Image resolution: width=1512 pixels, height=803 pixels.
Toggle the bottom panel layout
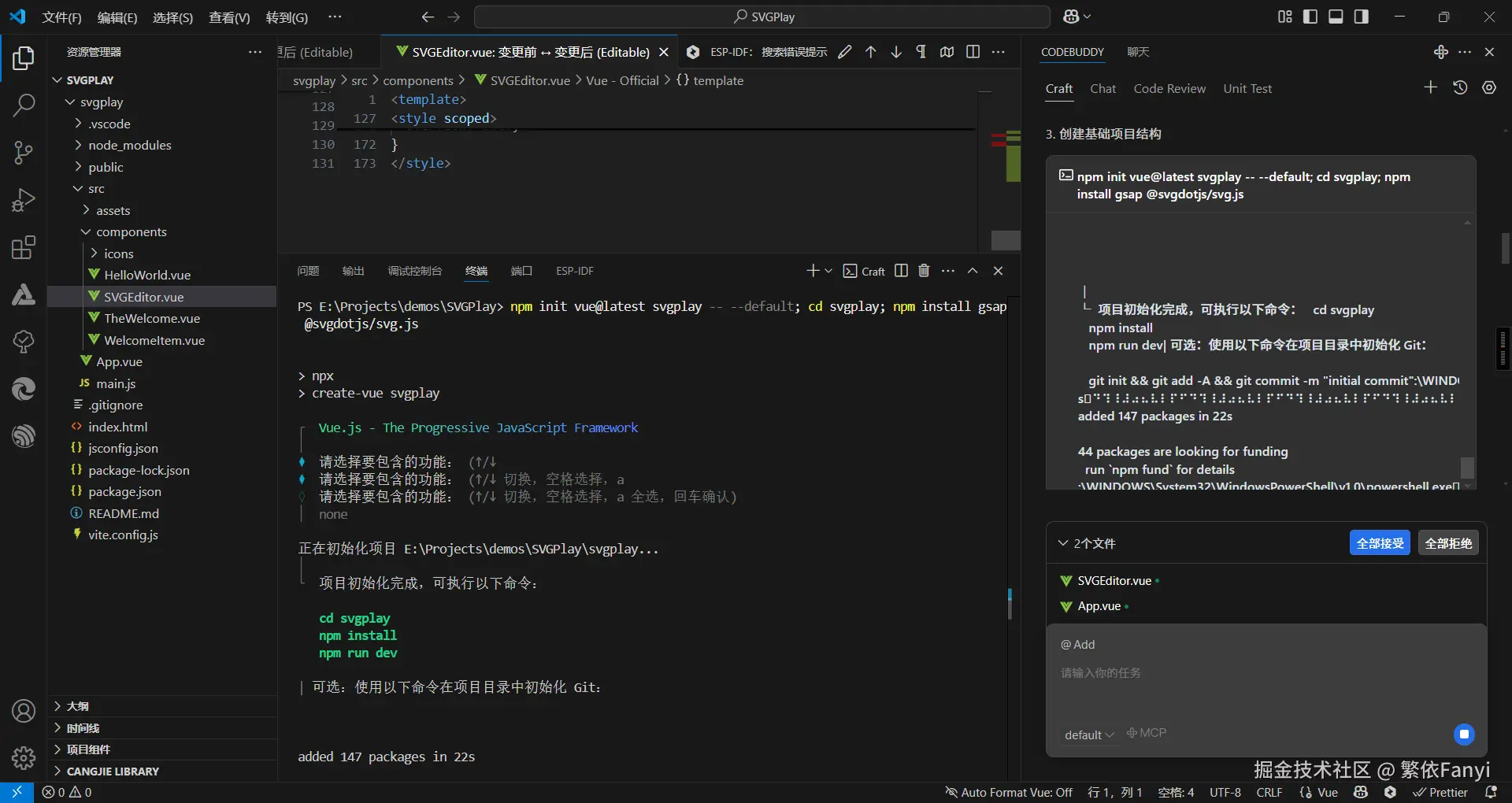point(1336,17)
